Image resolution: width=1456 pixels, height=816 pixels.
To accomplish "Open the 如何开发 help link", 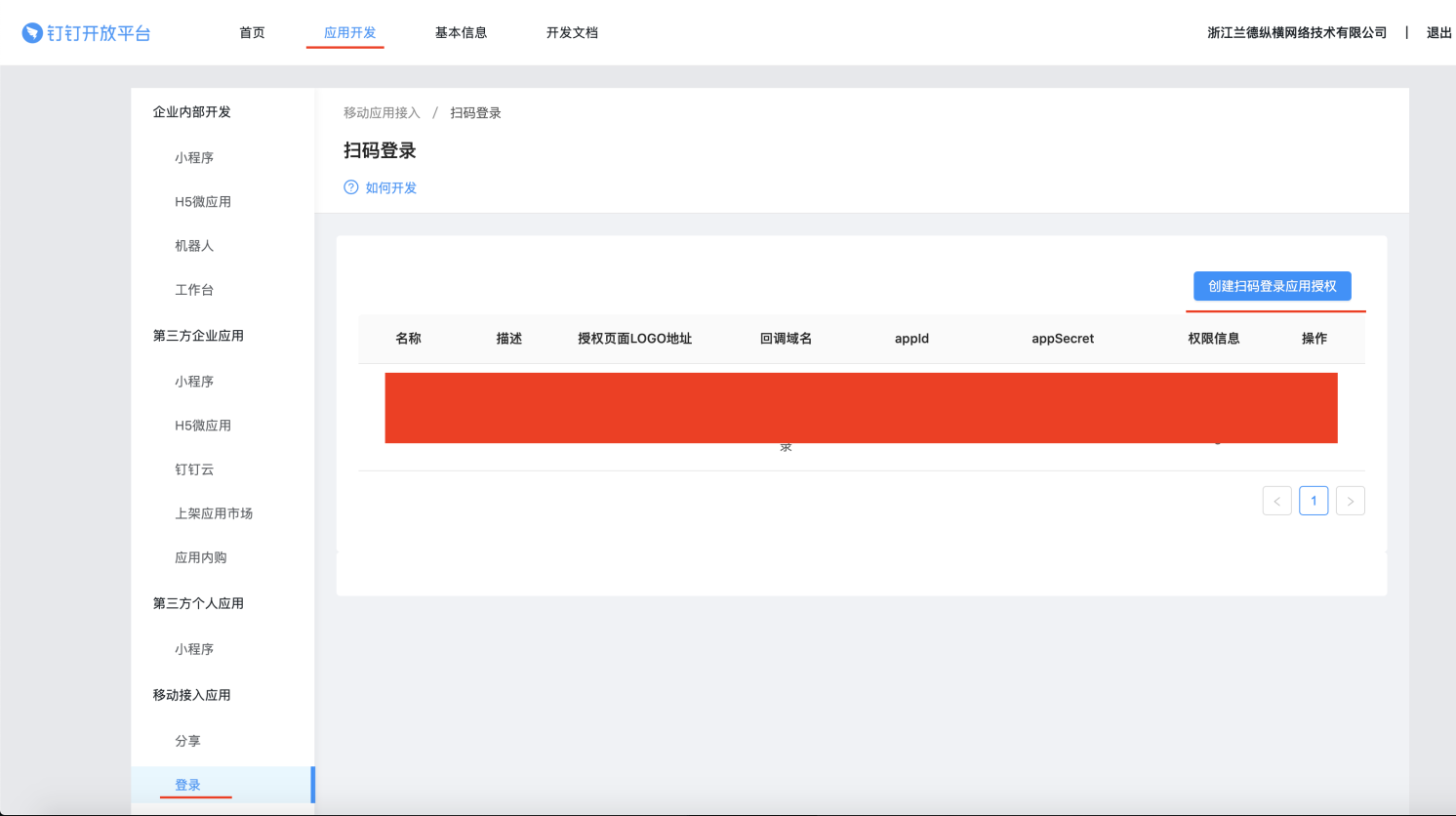I will 390,187.
